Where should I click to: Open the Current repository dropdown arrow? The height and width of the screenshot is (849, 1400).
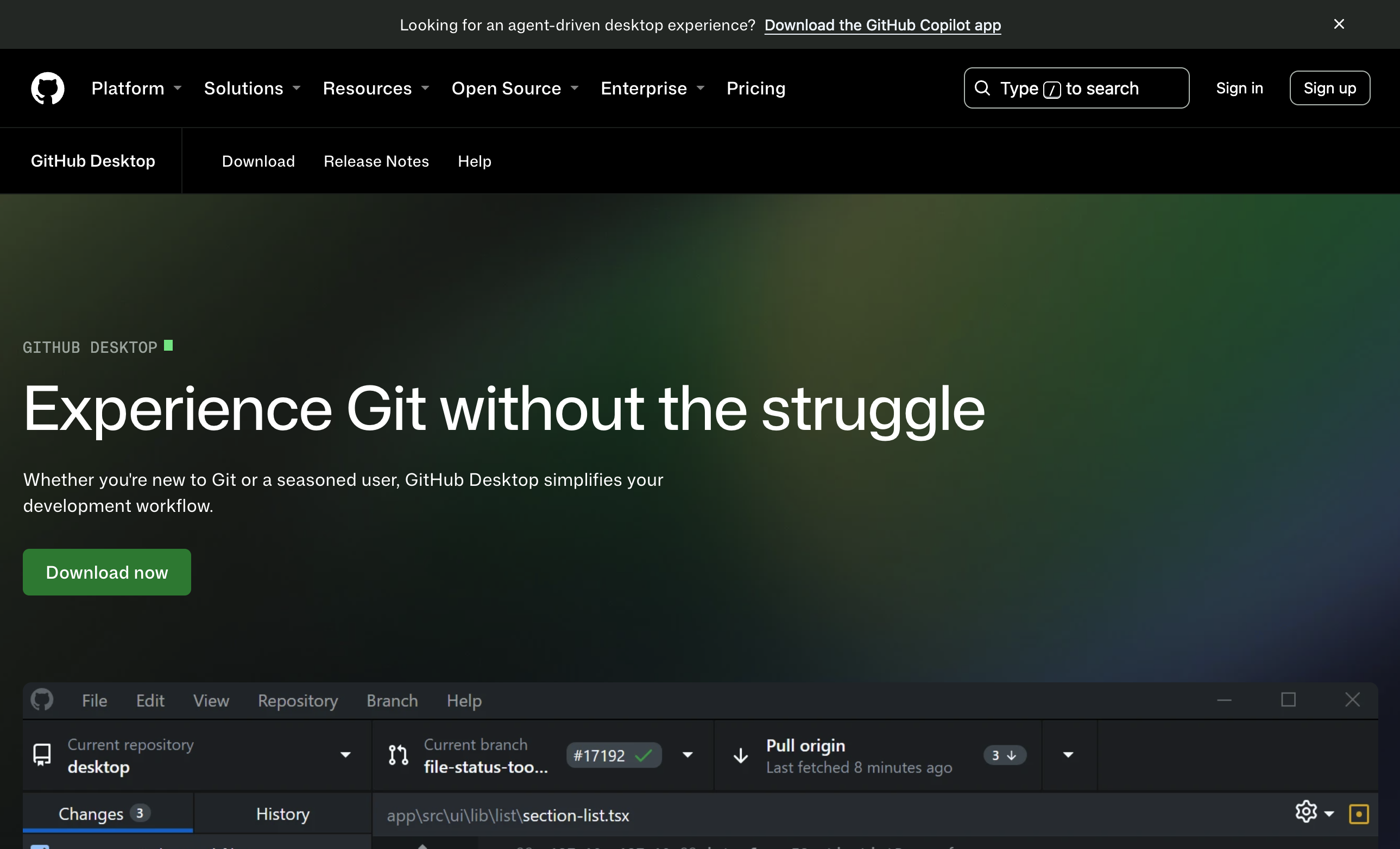[345, 755]
